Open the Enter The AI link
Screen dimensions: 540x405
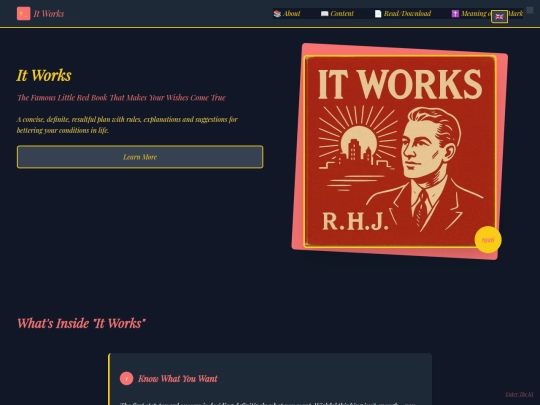[x=519, y=394]
